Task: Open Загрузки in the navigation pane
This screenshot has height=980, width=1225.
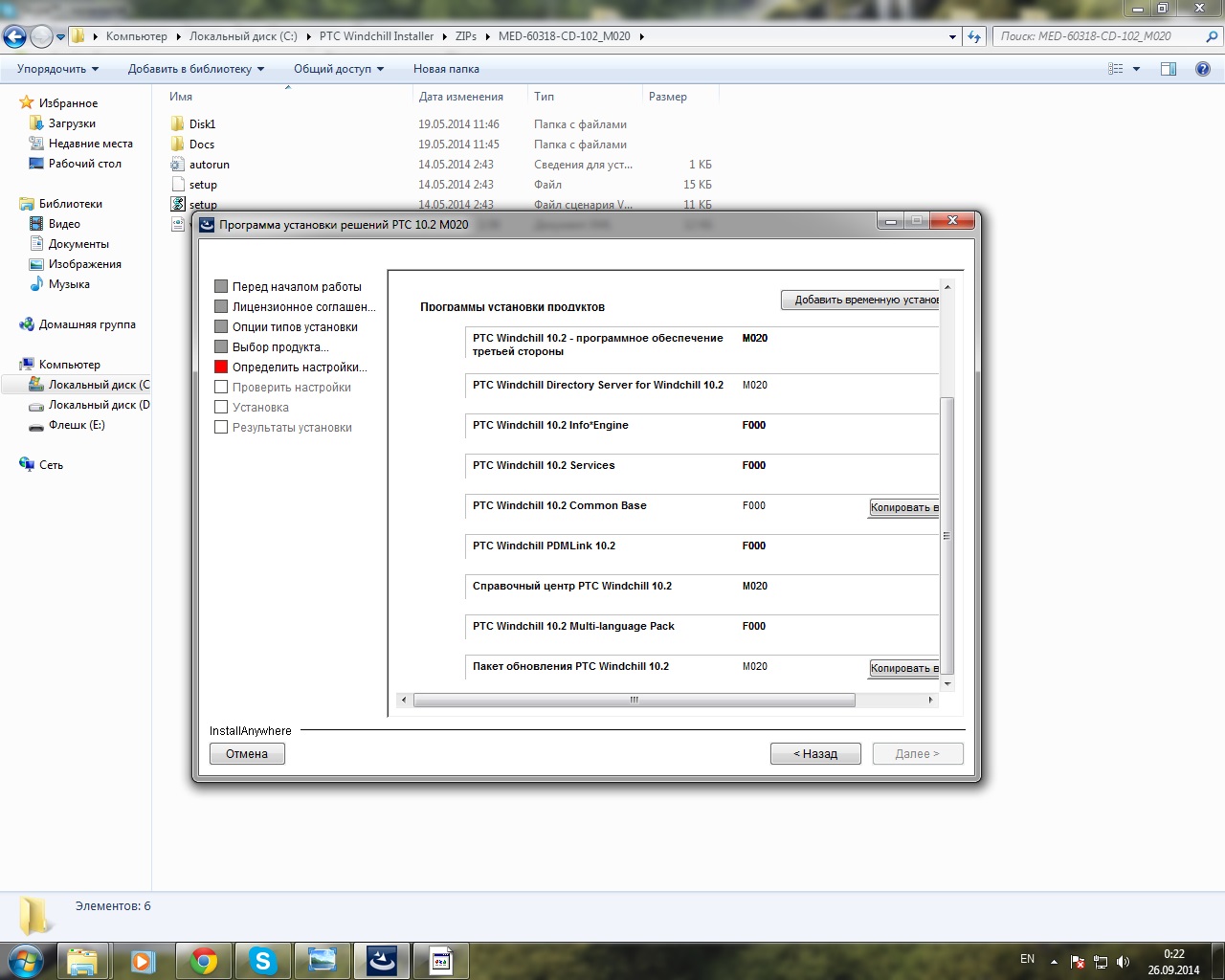Action: click(72, 123)
